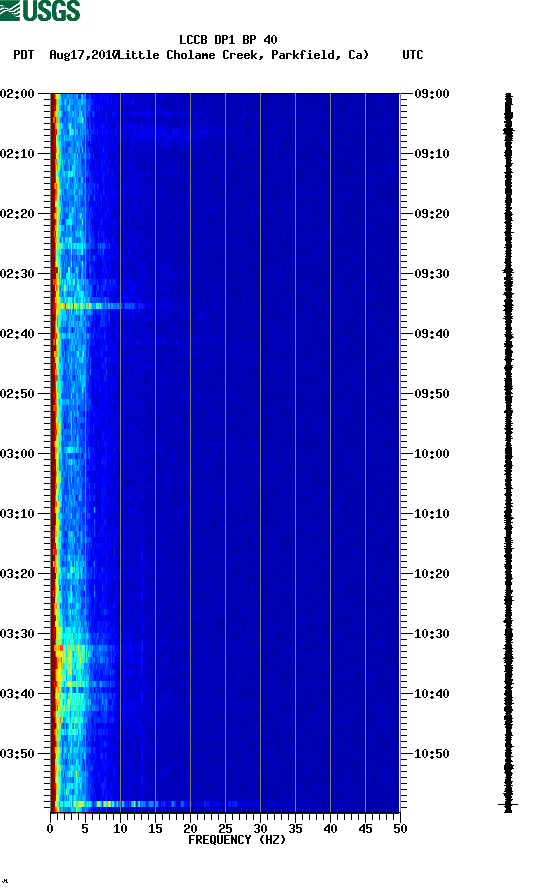This screenshot has height=892, width=552.
Task: Click the 09:20 UTC time label
Action: coord(432,213)
